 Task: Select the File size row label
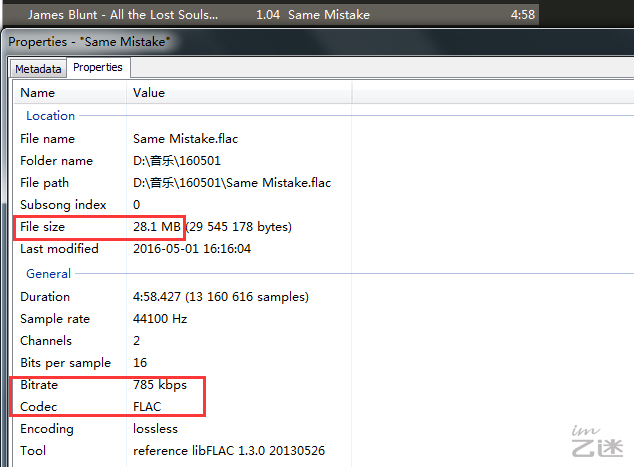[42, 226]
